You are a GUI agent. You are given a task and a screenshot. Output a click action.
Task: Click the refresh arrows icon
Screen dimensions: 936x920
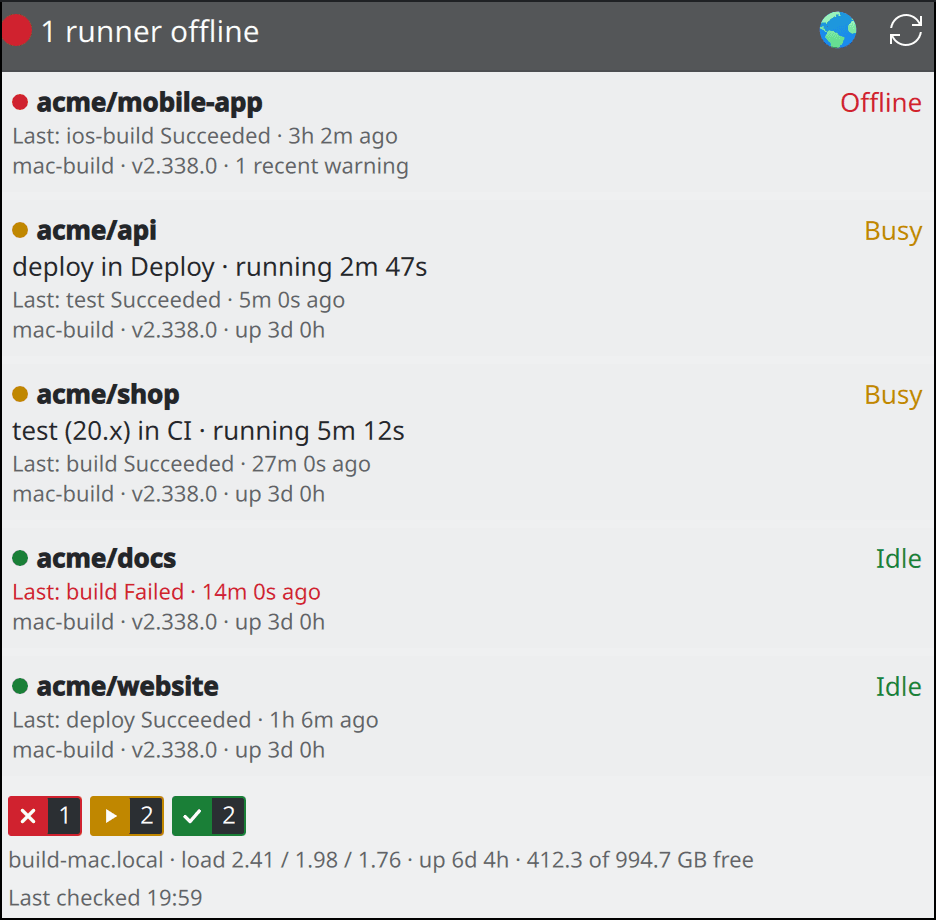906,30
